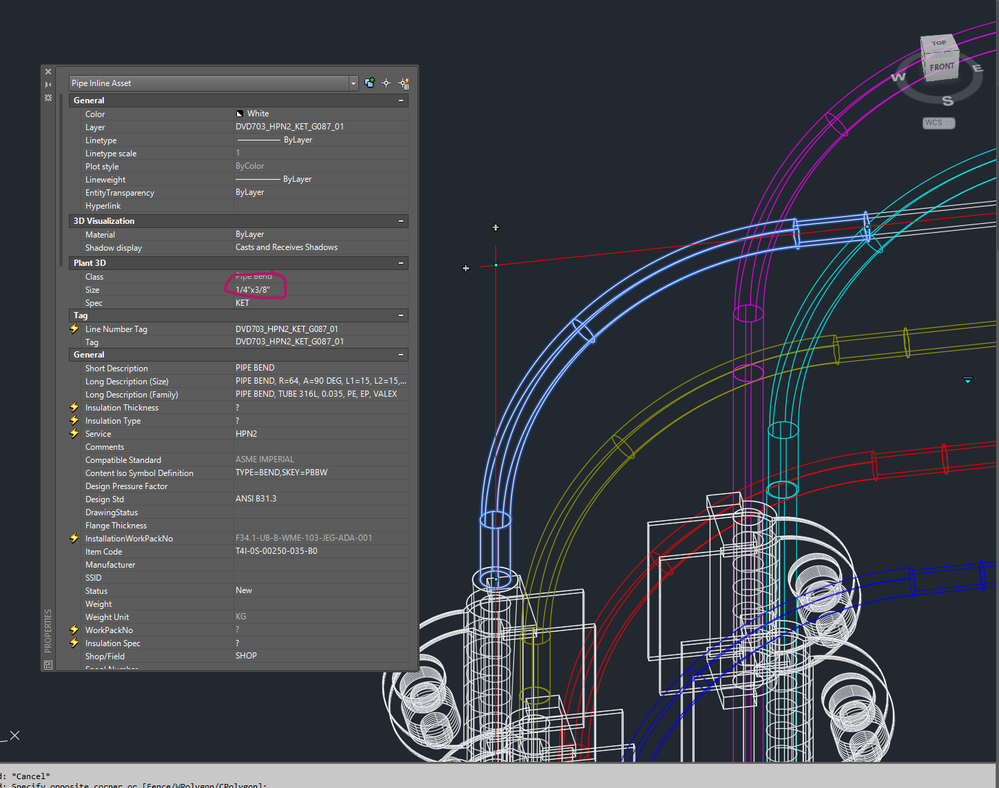Click the FRONT face of the ViewCube

pyautogui.click(x=941, y=67)
